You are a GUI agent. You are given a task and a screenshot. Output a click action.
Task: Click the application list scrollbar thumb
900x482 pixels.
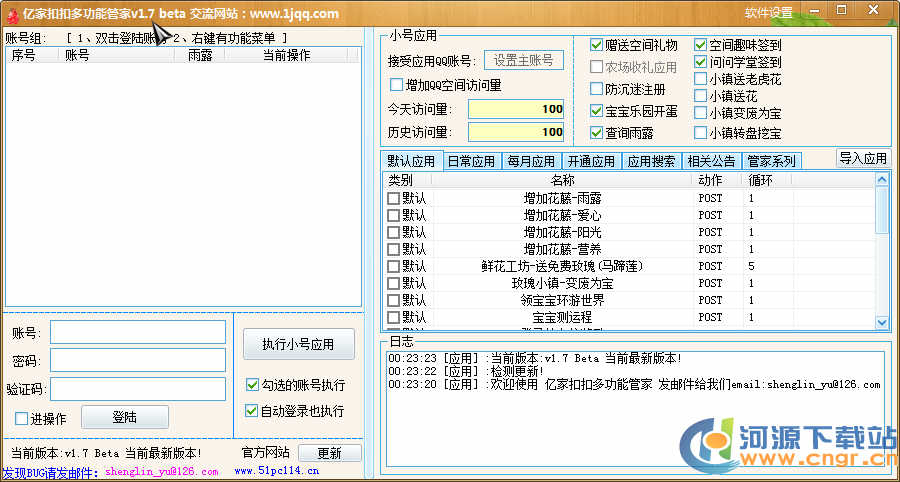[881, 210]
